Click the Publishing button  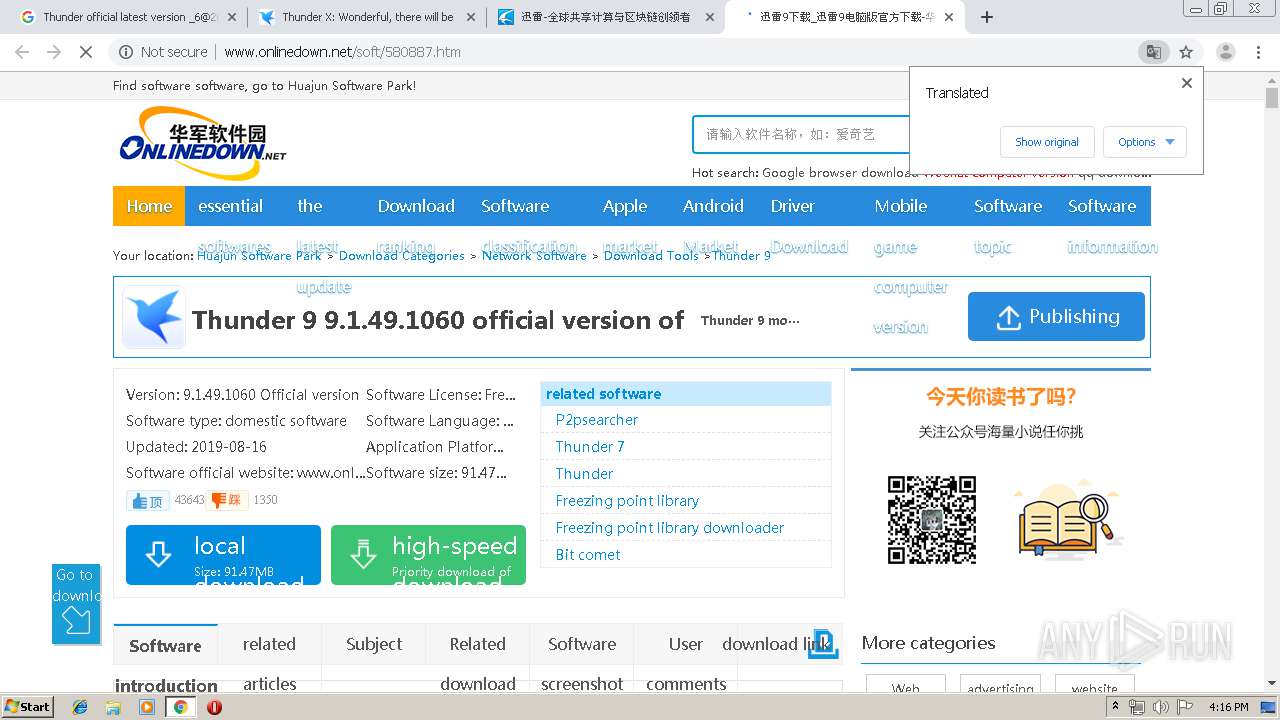[1056, 316]
